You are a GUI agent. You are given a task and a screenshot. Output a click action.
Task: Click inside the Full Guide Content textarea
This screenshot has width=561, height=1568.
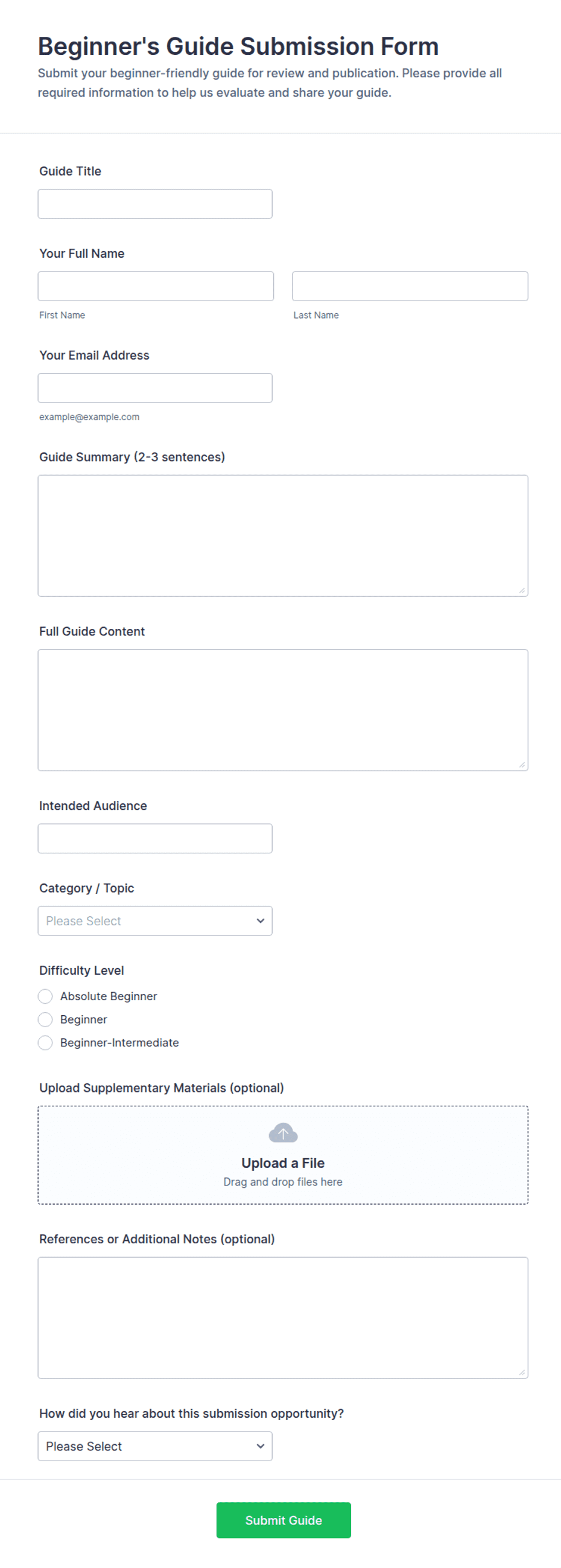283,710
